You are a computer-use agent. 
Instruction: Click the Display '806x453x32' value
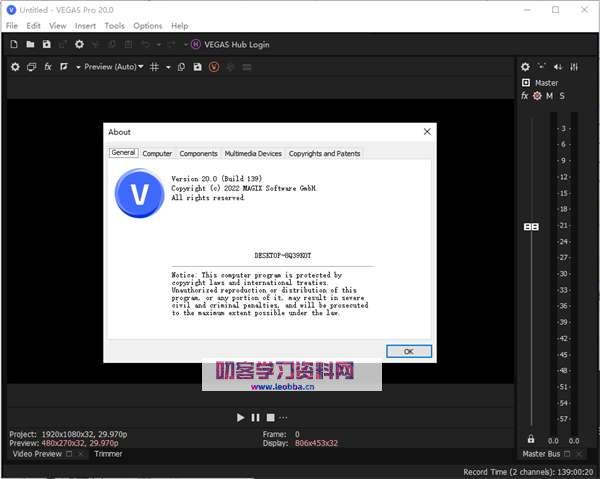tap(316, 443)
